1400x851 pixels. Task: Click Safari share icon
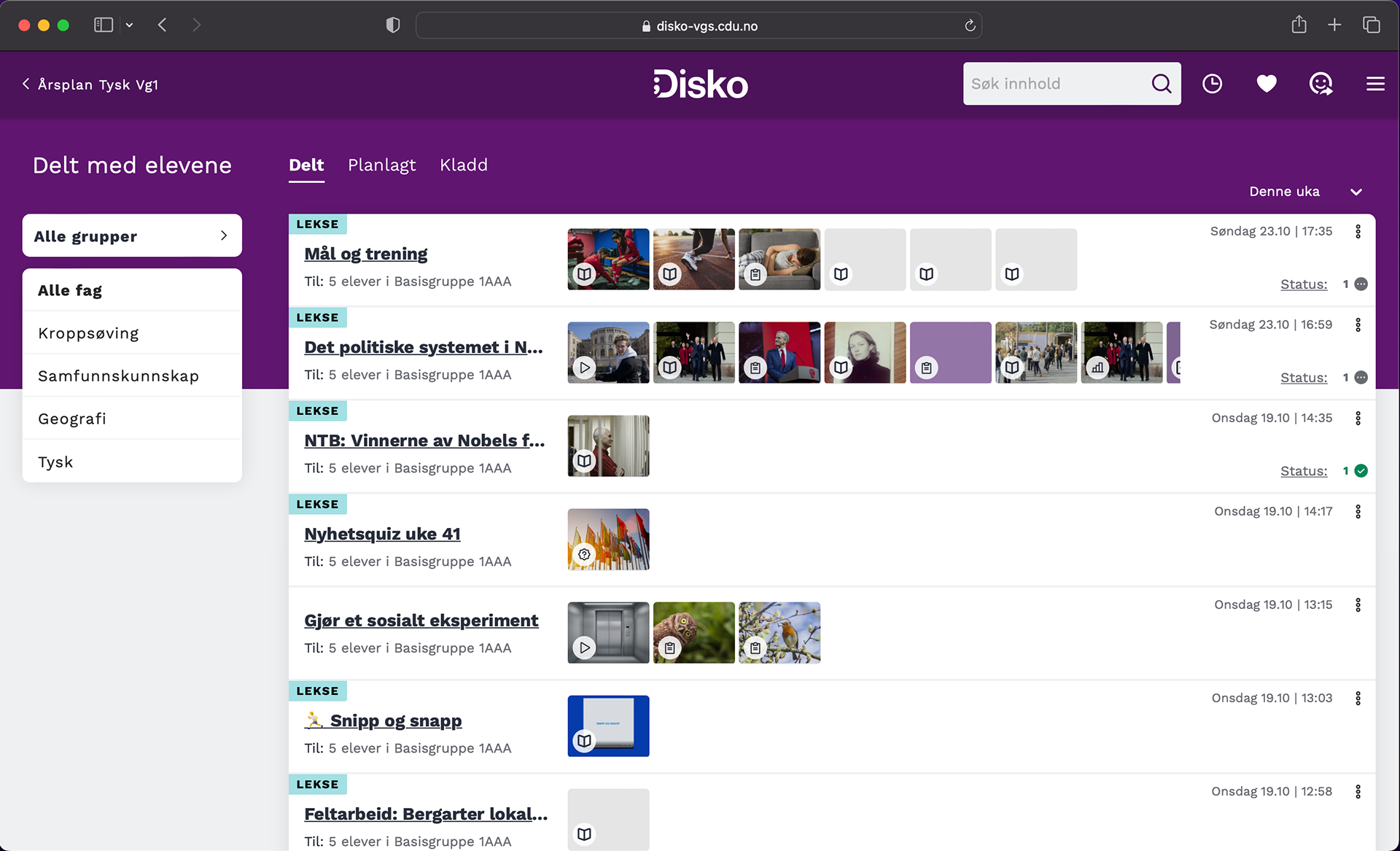pos(1299,25)
